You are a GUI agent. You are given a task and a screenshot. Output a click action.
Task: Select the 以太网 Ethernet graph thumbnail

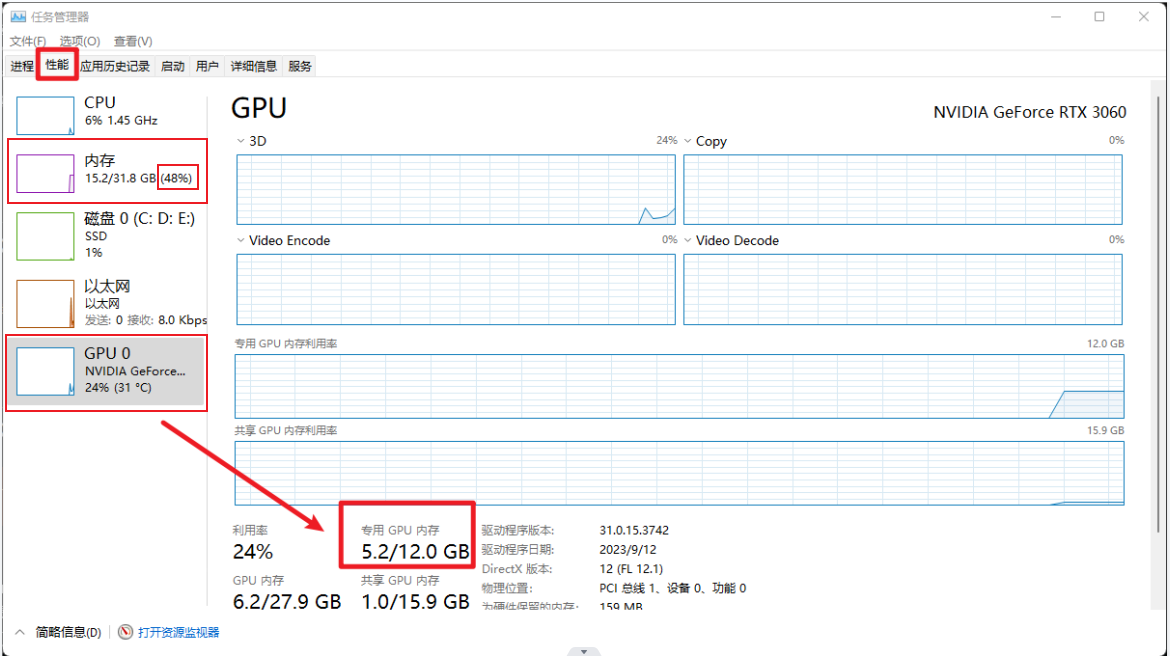pyautogui.click(x=45, y=303)
